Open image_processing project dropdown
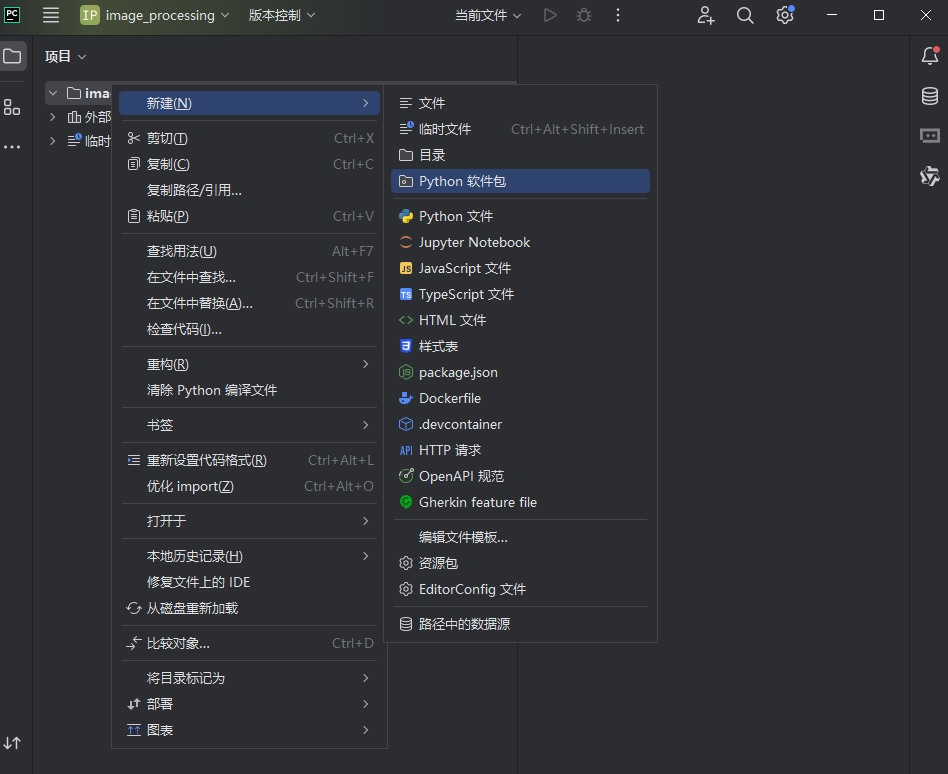 [x=155, y=15]
